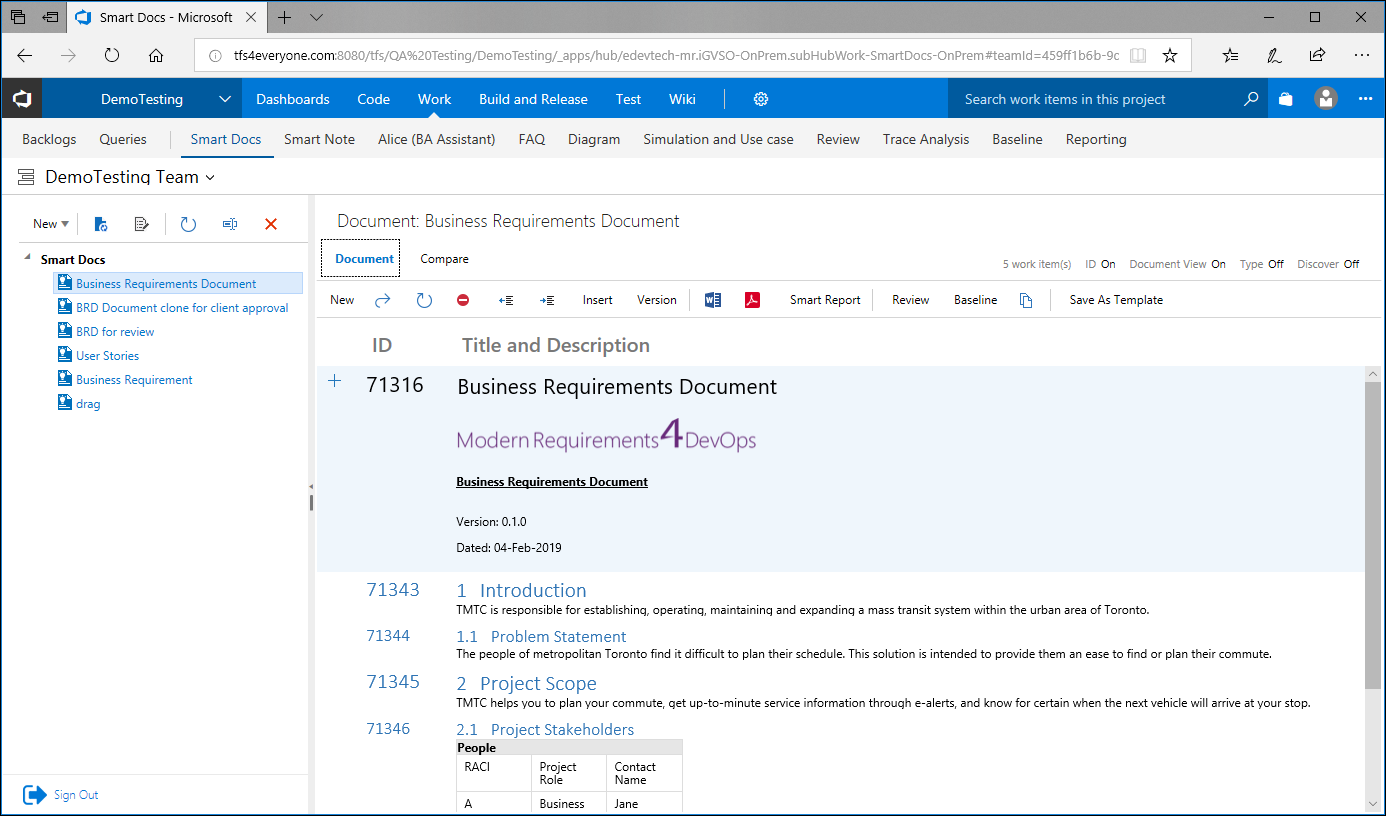Open the Version menu in the document toolbar
The width and height of the screenshot is (1386, 816).
click(x=657, y=300)
